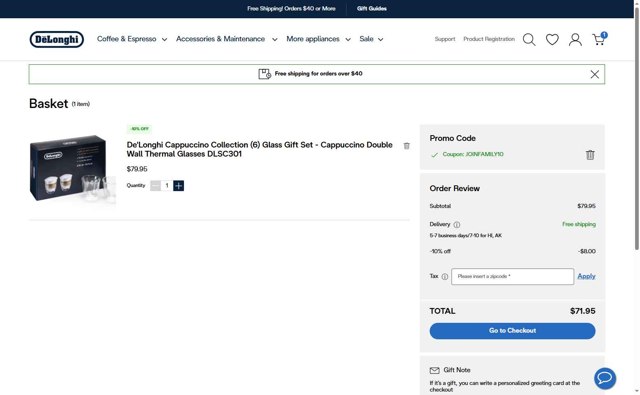This screenshot has width=640, height=395.
Task: Open the gift set product thumbnail
Action: coord(72,169)
